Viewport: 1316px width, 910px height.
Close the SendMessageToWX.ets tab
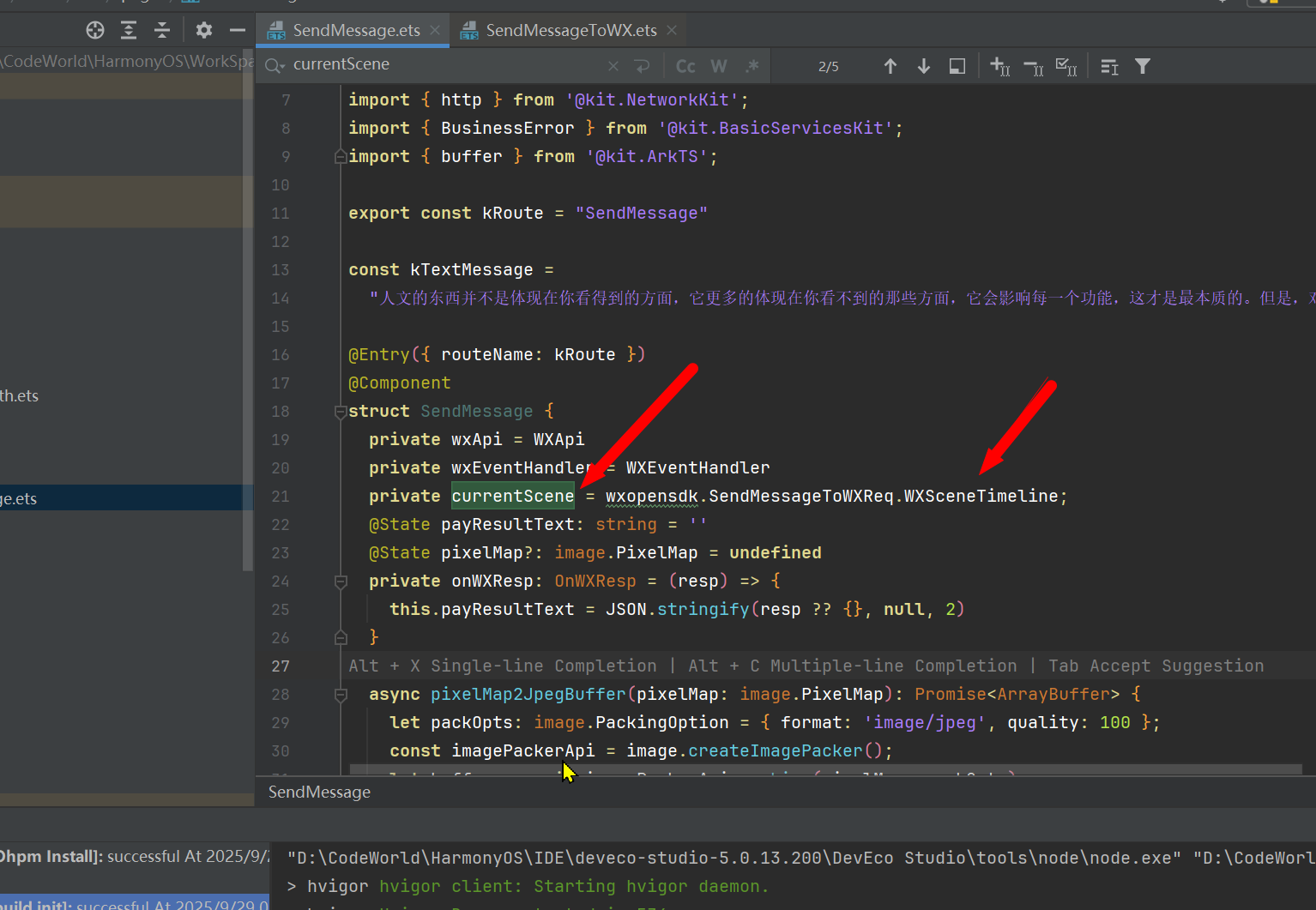(x=672, y=30)
